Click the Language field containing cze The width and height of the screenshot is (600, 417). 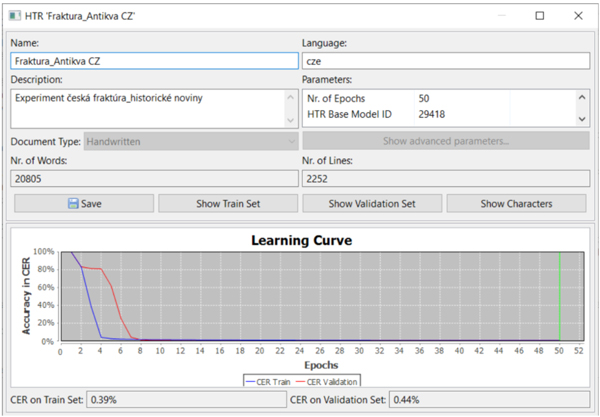[x=446, y=61]
